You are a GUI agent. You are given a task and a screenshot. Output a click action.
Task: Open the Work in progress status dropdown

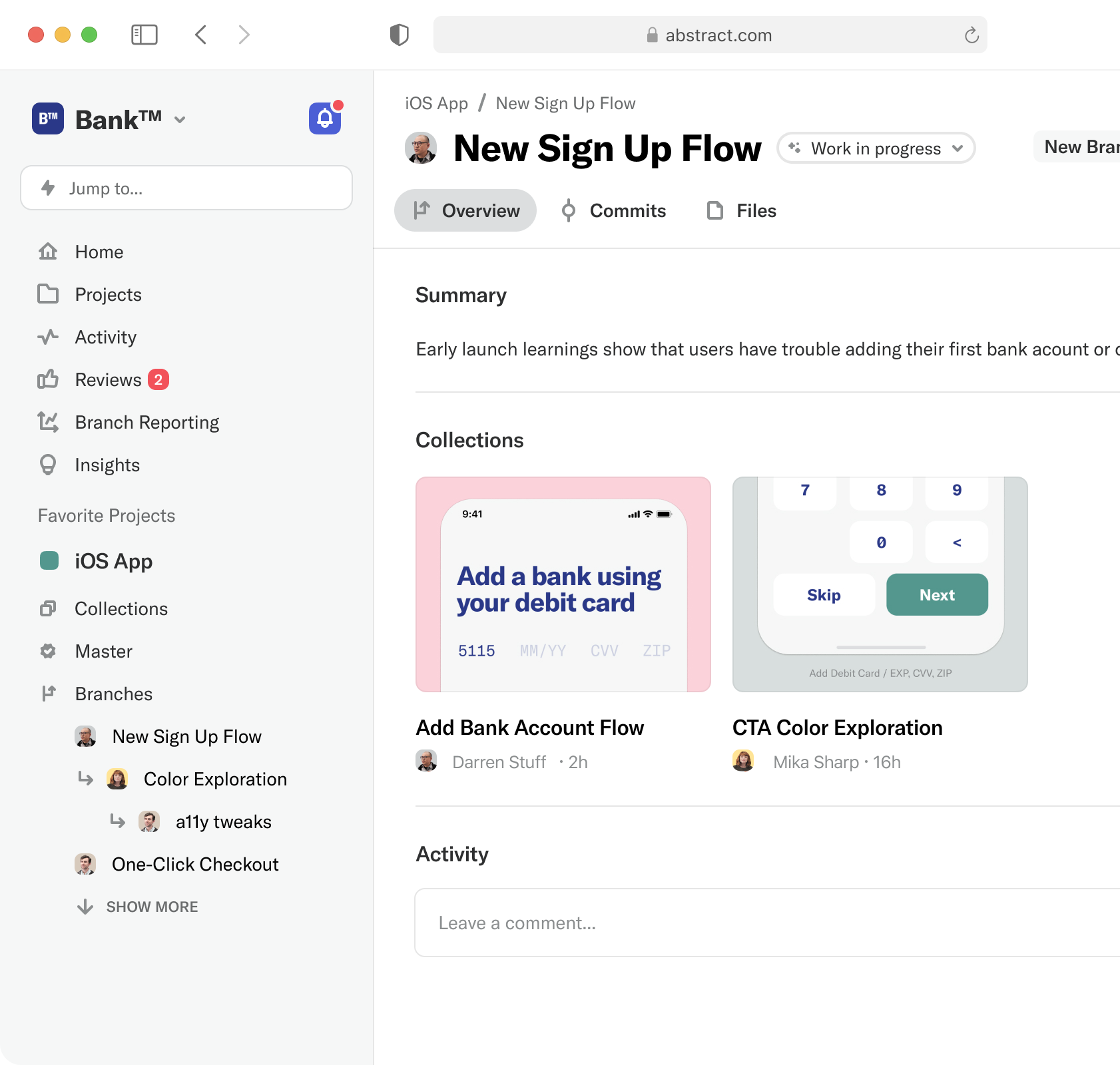(x=876, y=148)
